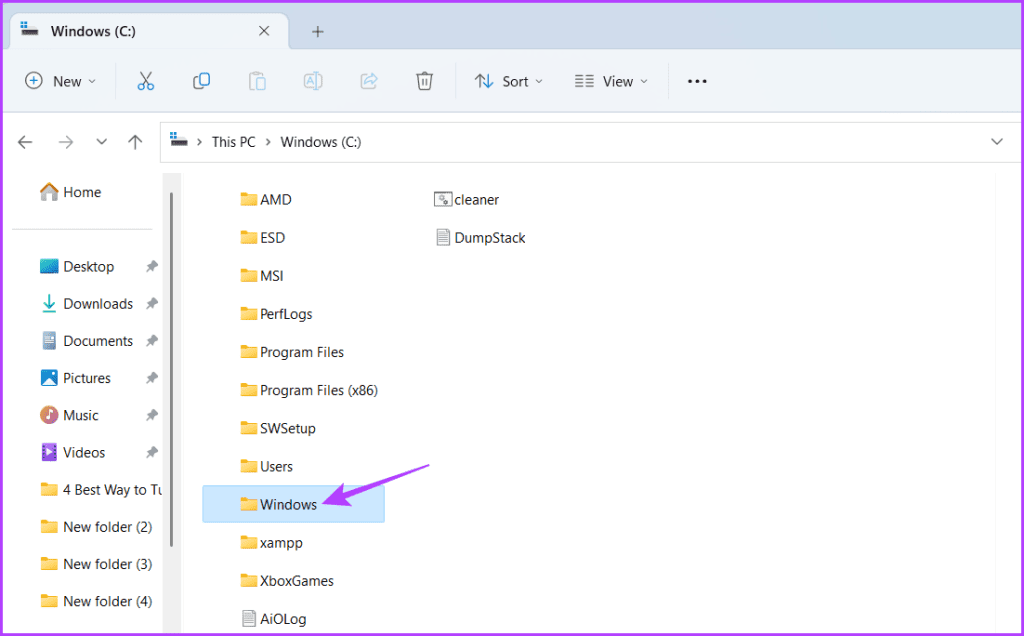
Task: Click the Rename icon
Action: [313, 81]
